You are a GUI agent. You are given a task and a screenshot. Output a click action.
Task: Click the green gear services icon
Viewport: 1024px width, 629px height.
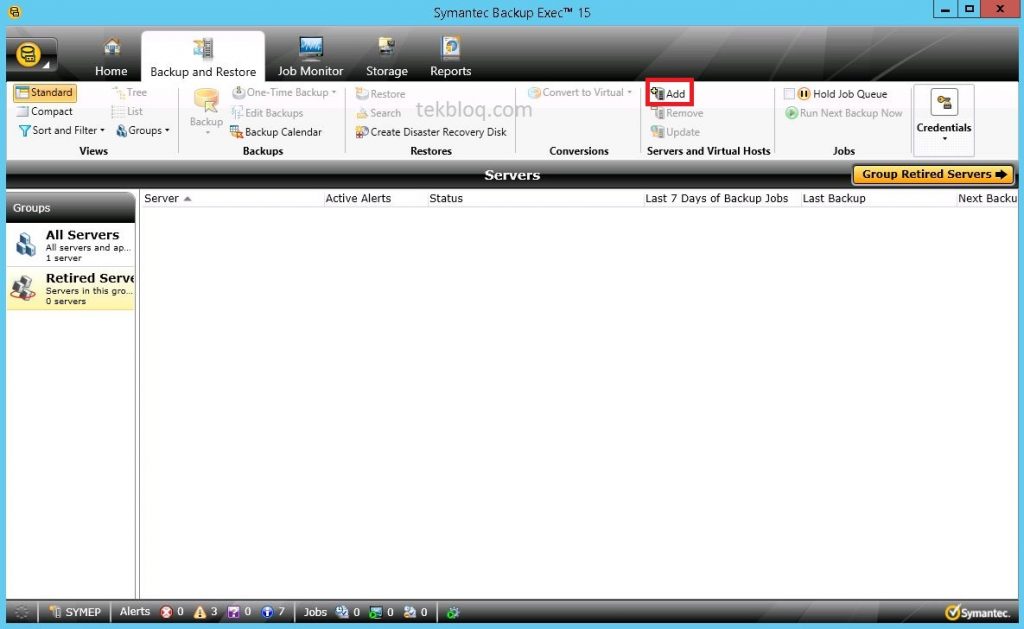[453, 613]
